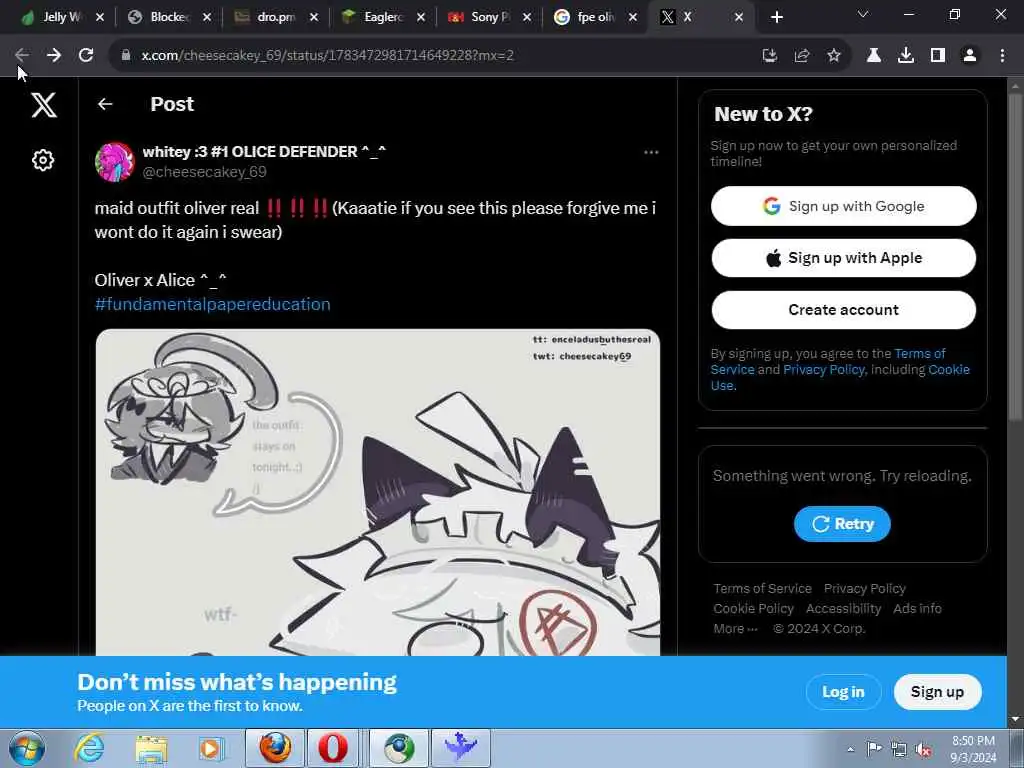
Task: Open footer Terms of Service link
Action: coord(762,588)
